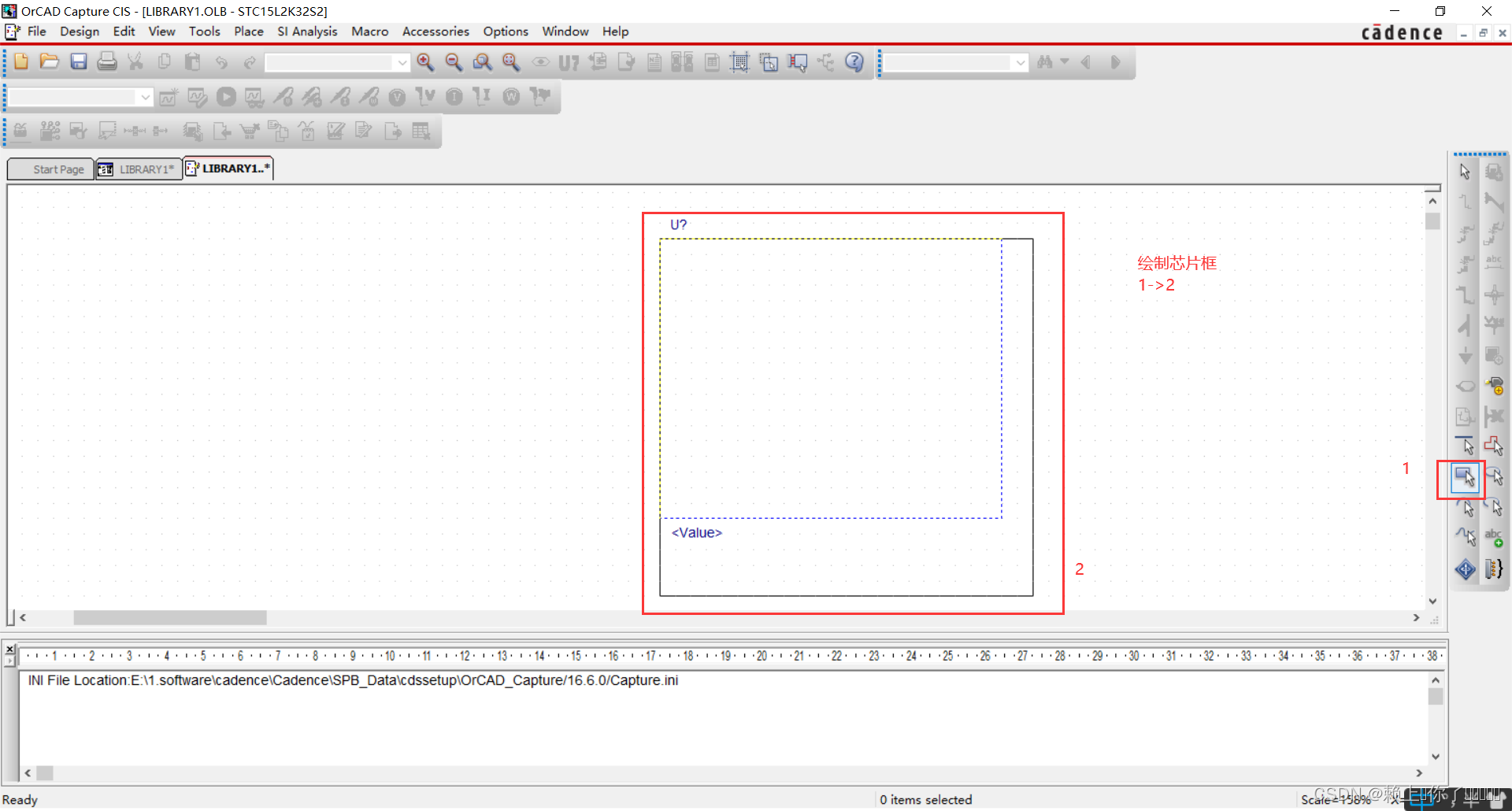Image resolution: width=1512 pixels, height=811 pixels.
Task: Toggle the drag connected object icon
Action: [798, 62]
